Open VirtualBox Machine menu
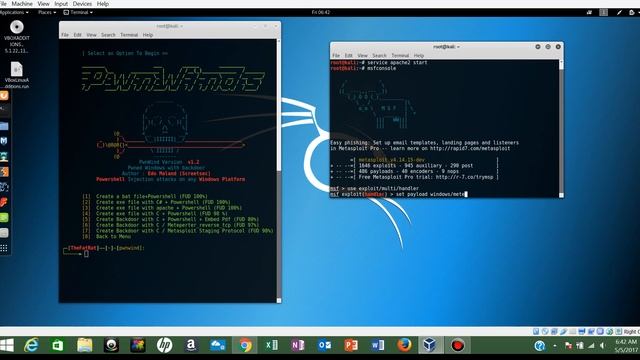The height and width of the screenshot is (360, 640). [22, 4]
